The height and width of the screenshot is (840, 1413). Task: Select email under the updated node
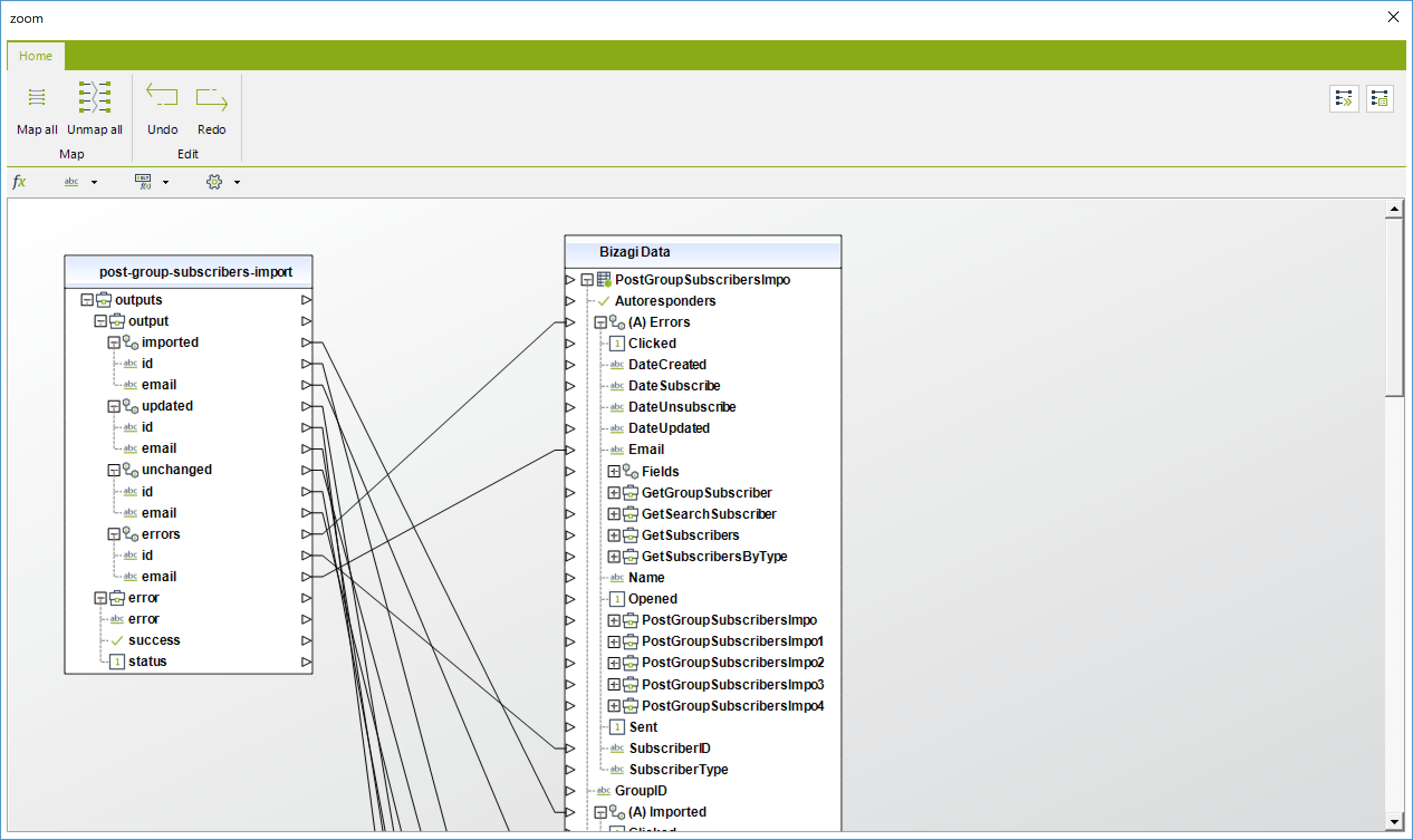click(x=158, y=448)
